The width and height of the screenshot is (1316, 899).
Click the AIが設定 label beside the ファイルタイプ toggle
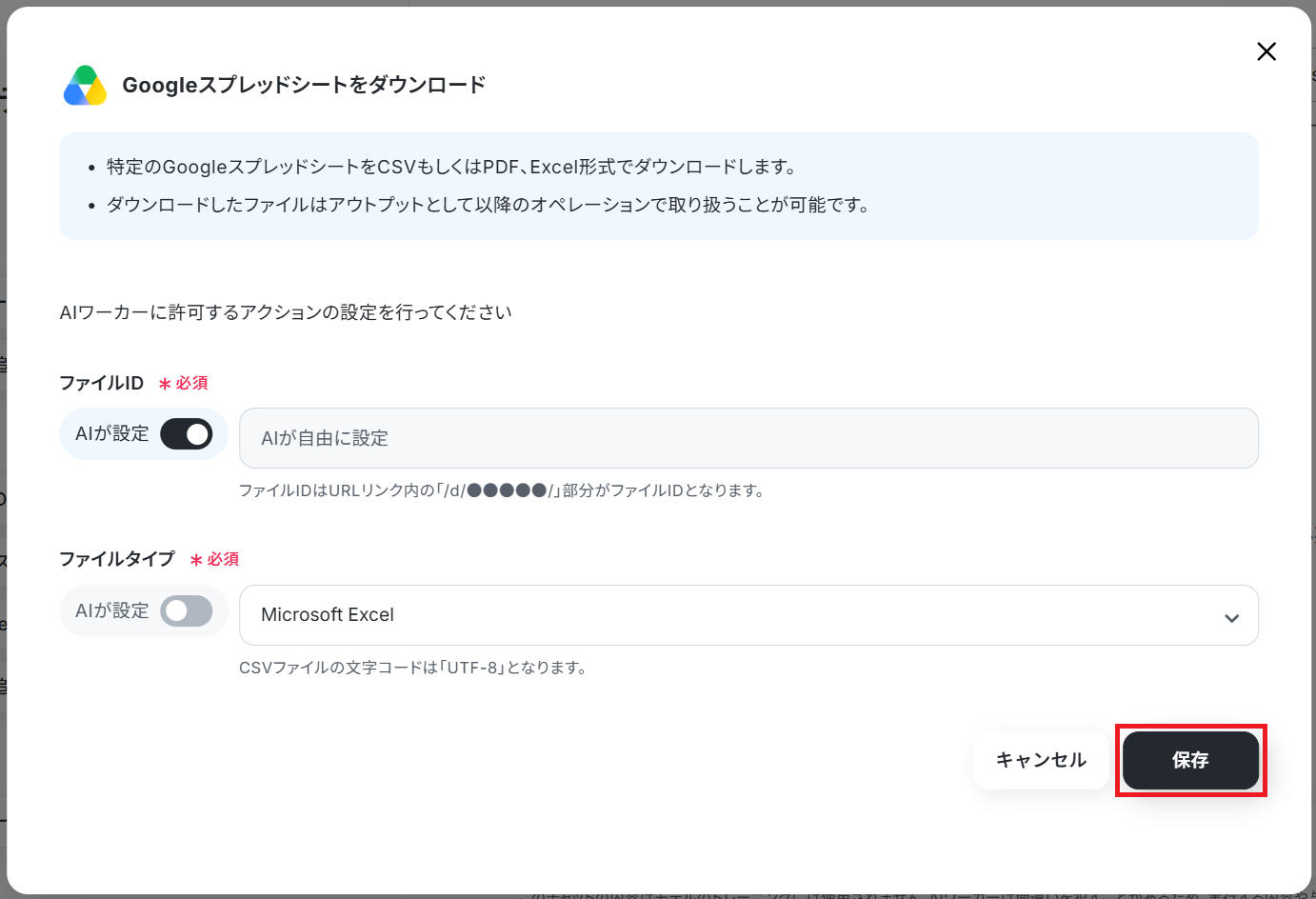tap(112, 610)
